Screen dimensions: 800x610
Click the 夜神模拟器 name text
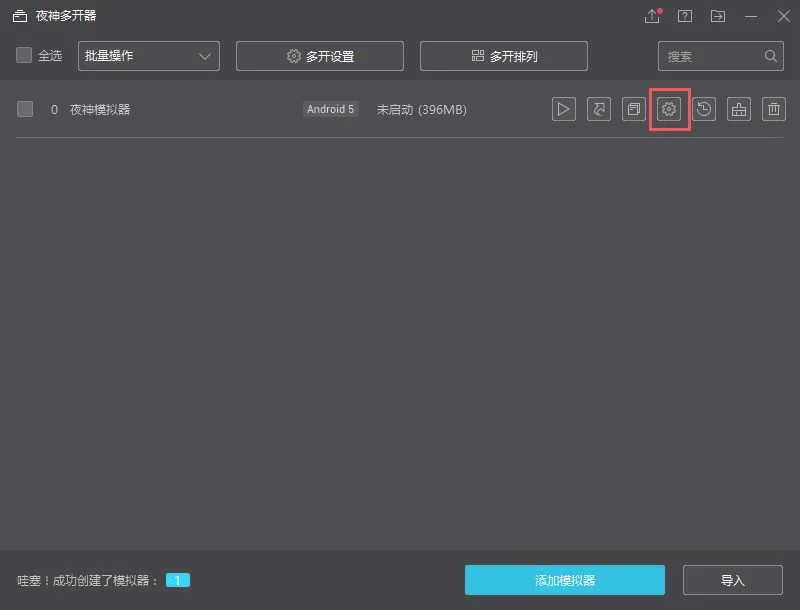(x=100, y=109)
